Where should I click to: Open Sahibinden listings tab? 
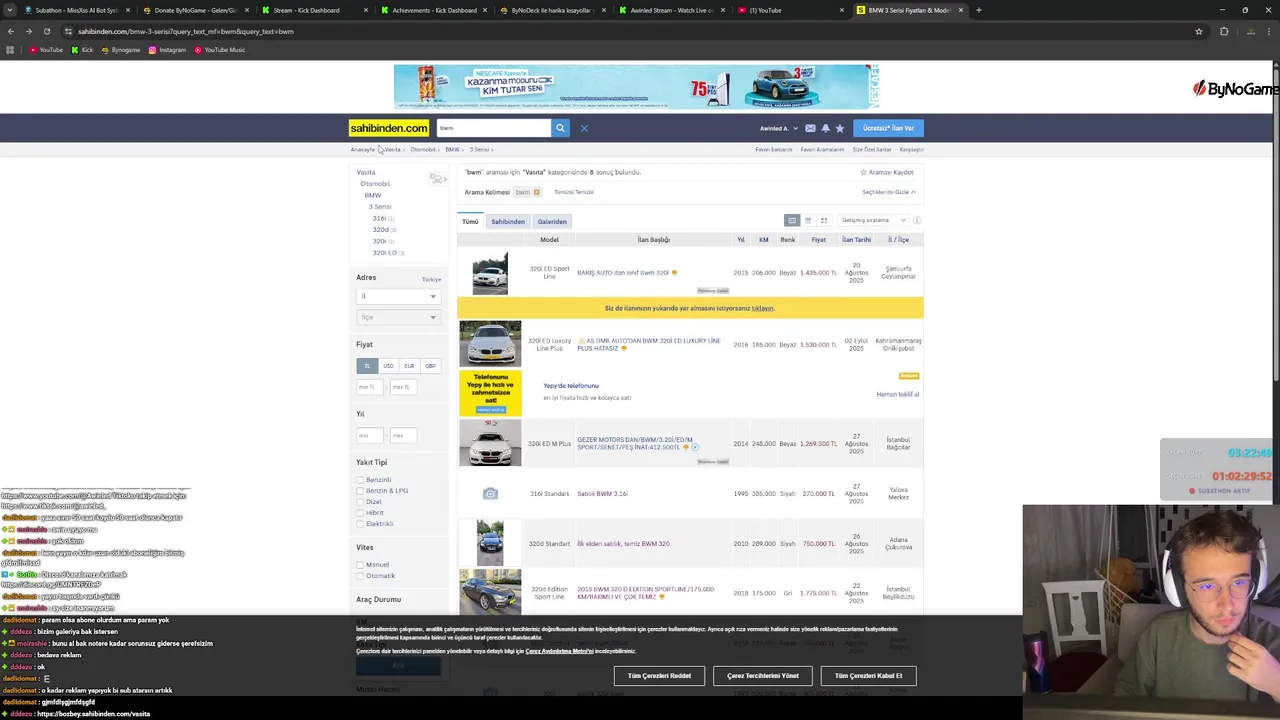[x=508, y=221]
